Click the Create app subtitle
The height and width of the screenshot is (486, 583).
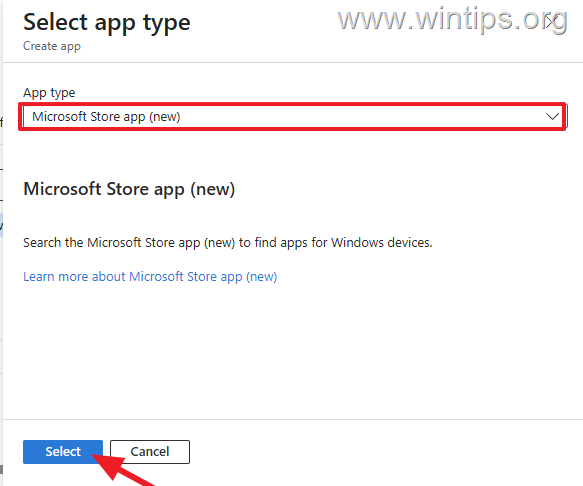pyautogui.click(x=52, y=46)
